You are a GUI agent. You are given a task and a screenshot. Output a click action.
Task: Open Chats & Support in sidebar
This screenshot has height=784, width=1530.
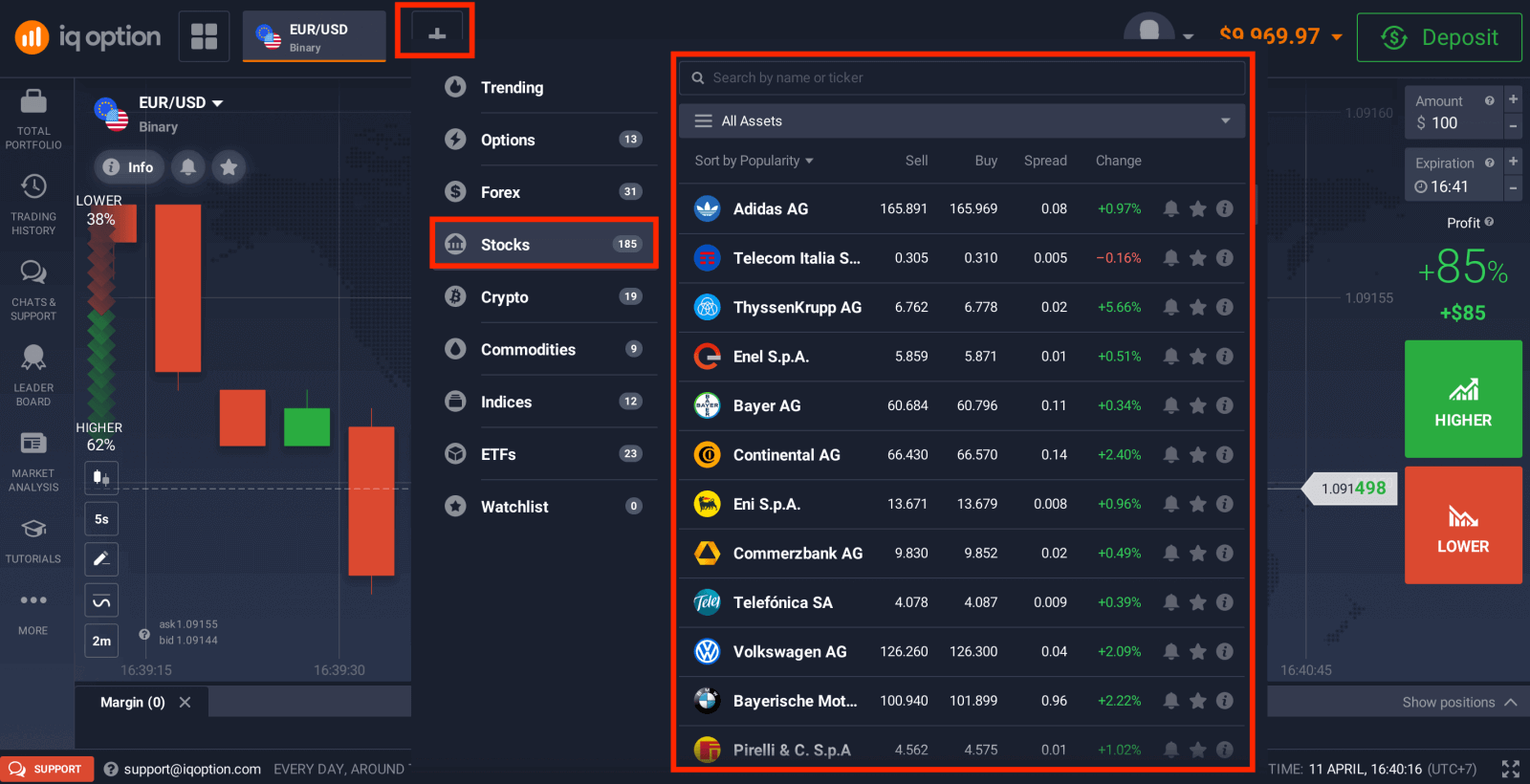coord(33,291)
